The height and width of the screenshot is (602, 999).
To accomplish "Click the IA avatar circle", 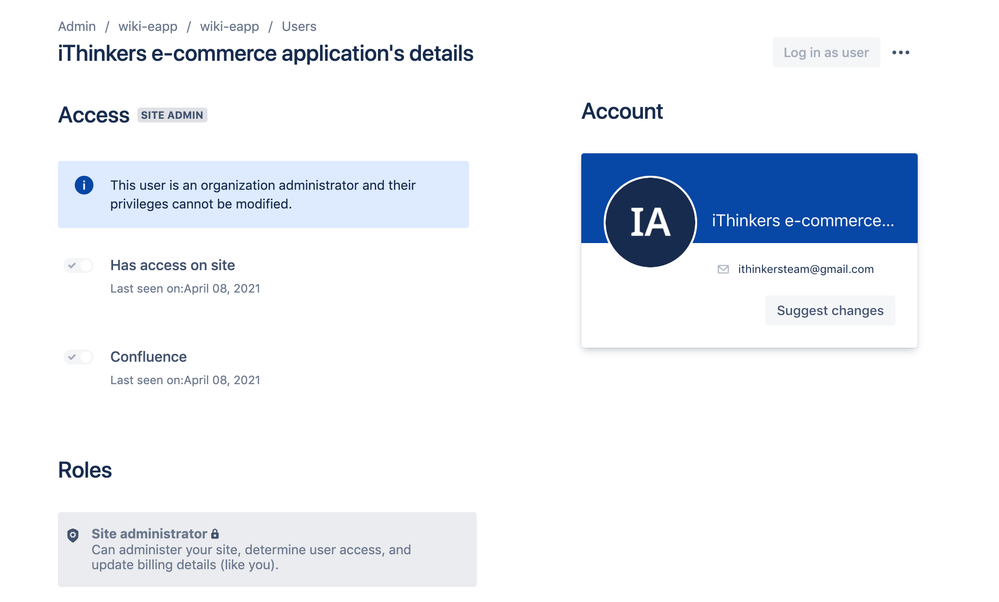I will coord(650,222).
